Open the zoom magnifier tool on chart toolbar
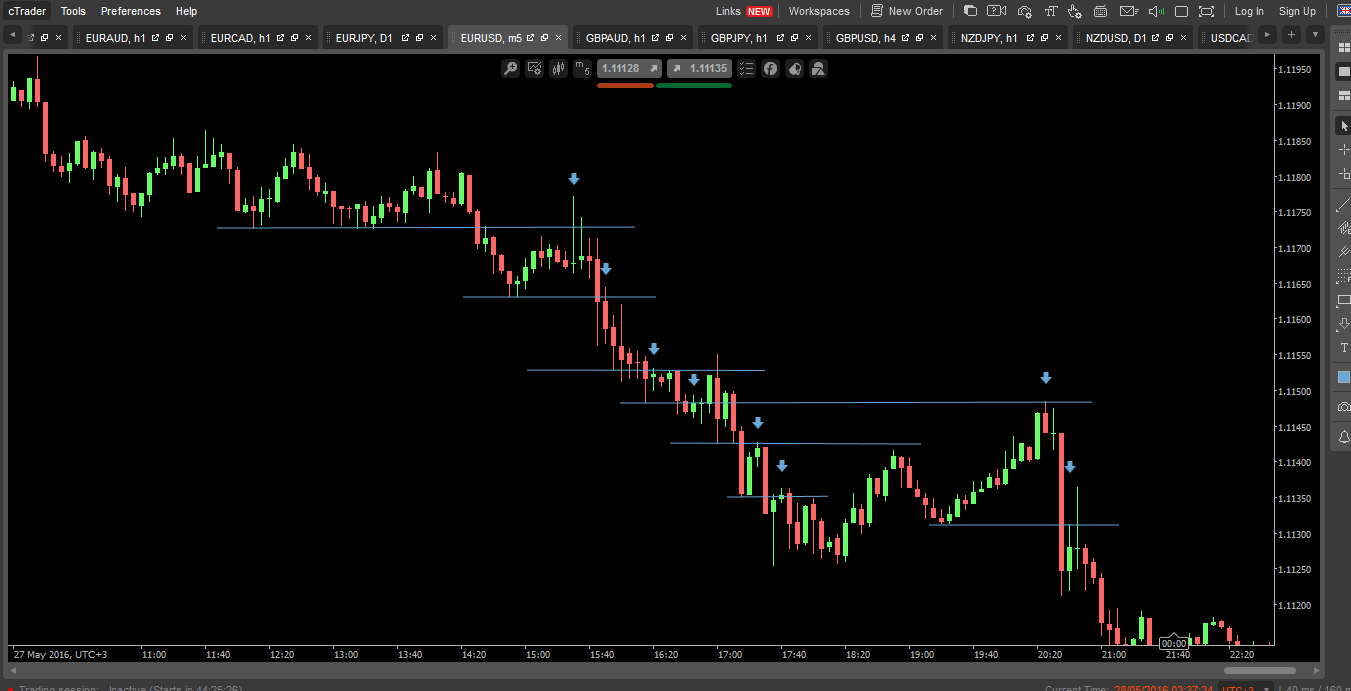This screenshot has height=691, width=1351. (511, 69)
